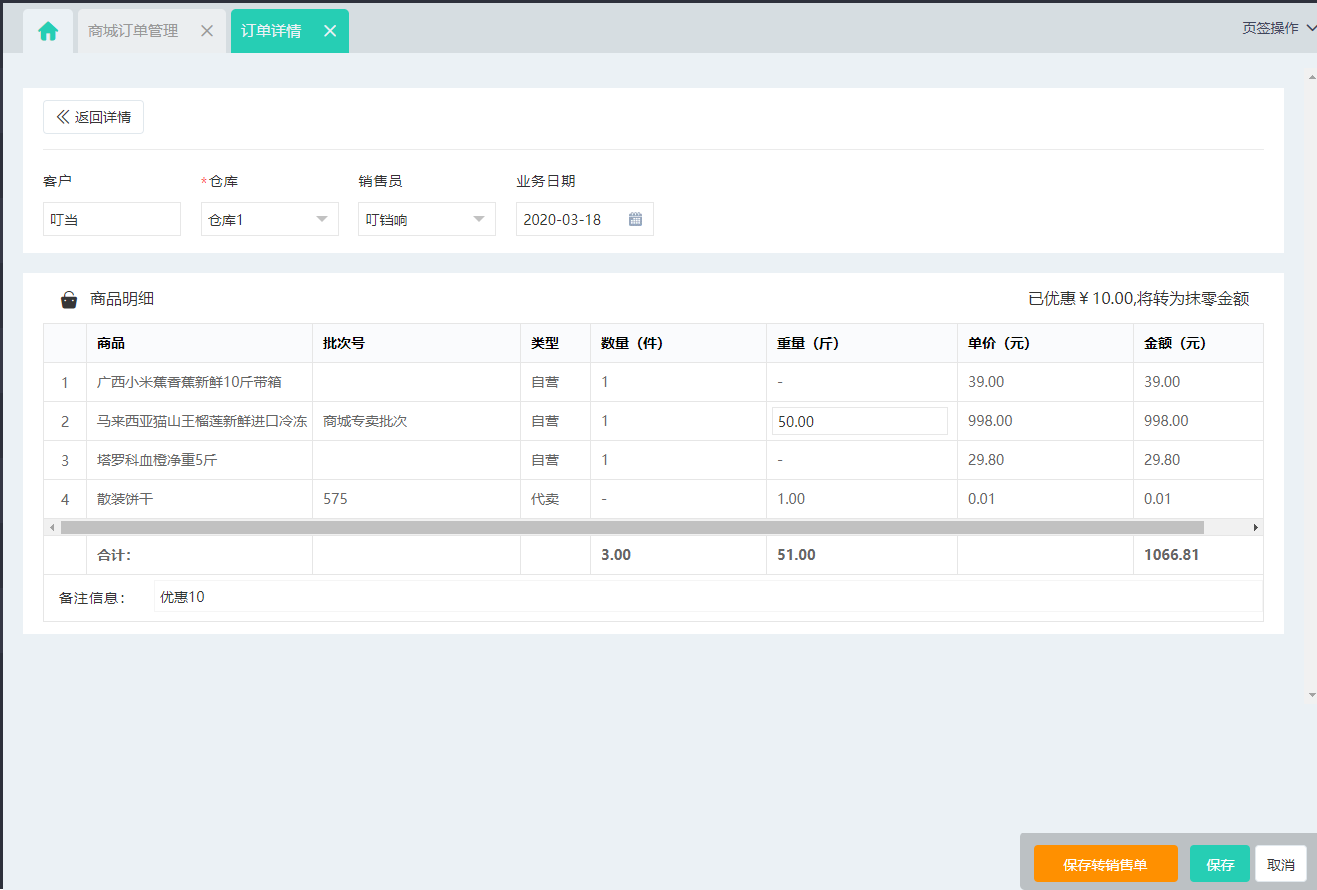Expand the 销售员 dropdown showing 叮铛响
Viewport: 1317px width, 890px height.
427,219
